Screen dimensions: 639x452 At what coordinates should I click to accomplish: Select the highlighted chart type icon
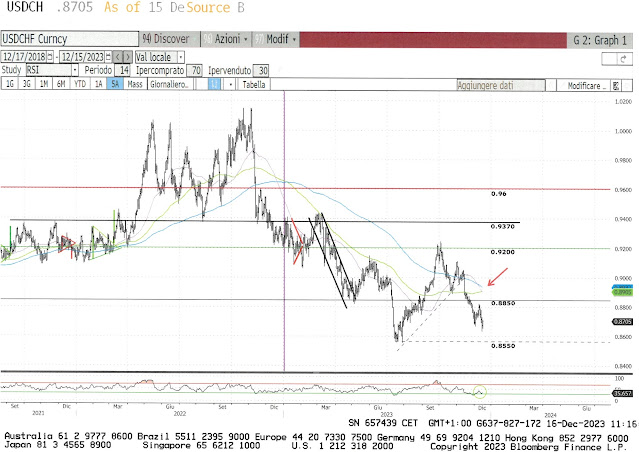tap(214, 84)
